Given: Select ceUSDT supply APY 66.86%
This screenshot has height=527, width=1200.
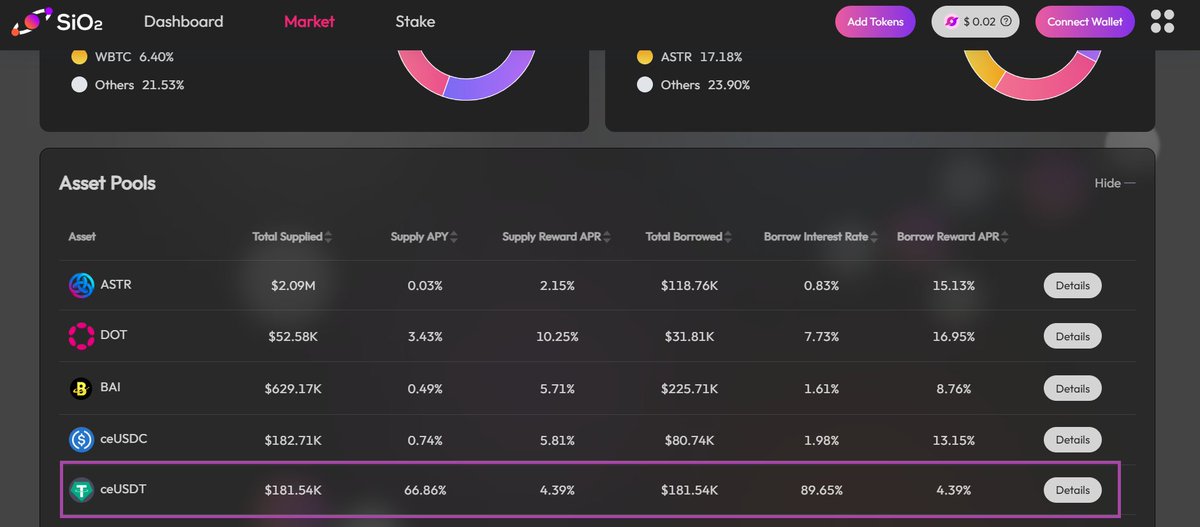Looking at the screenshot, I should (x=425, y=490).
